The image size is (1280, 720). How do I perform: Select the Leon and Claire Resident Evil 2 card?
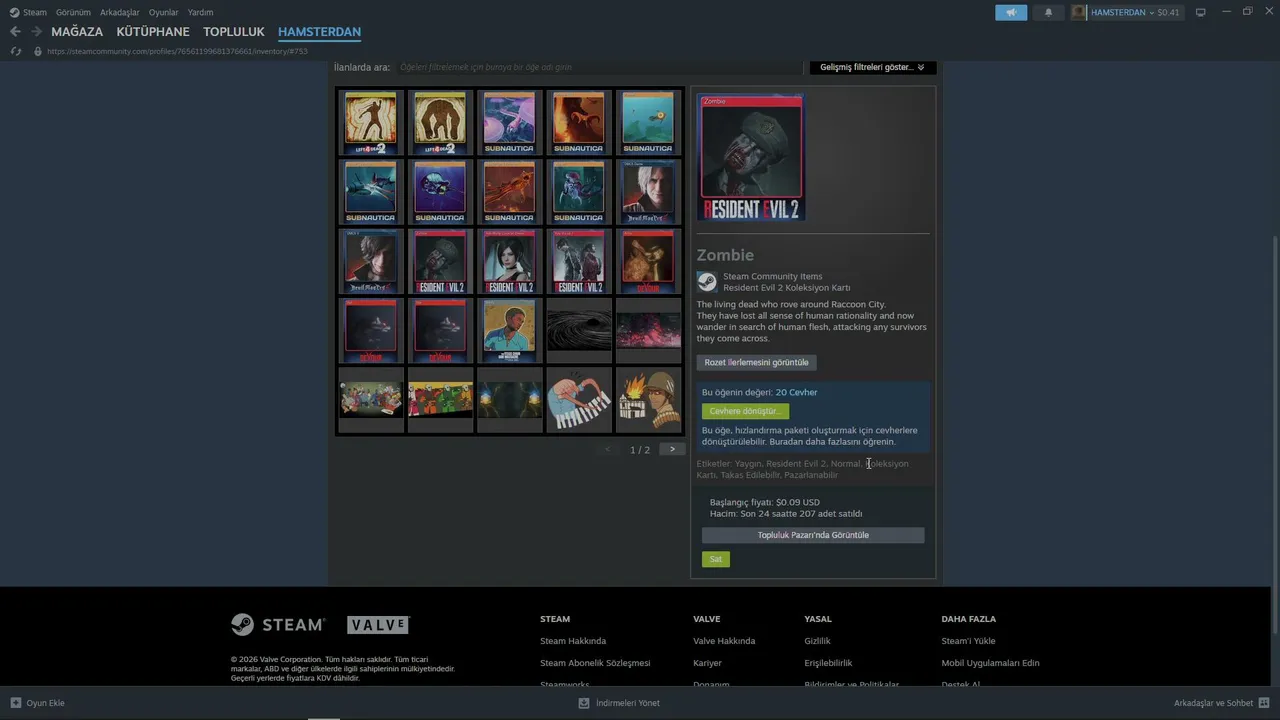pos(579,261)
